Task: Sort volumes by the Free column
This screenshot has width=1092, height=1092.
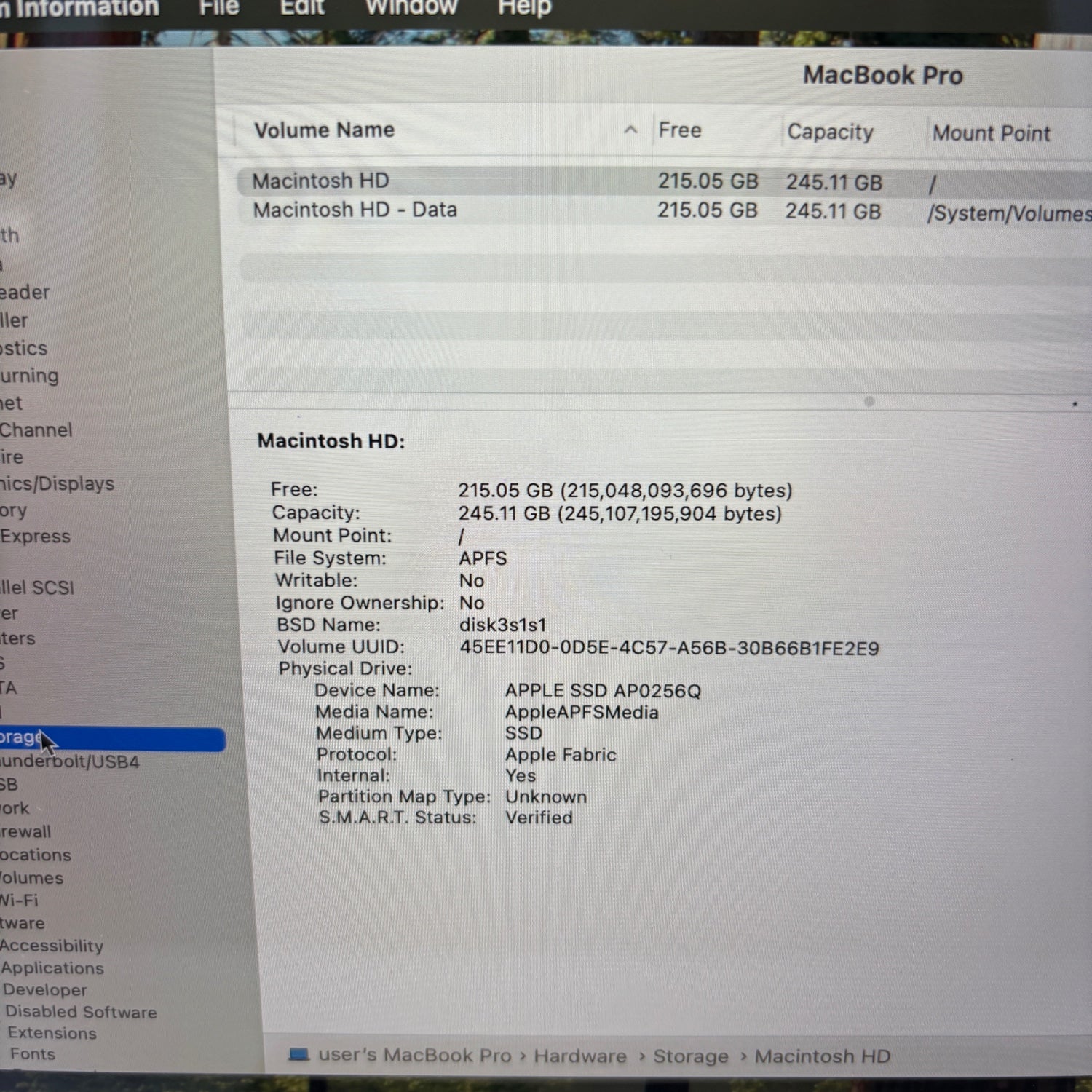Action: tap(680, 130)
